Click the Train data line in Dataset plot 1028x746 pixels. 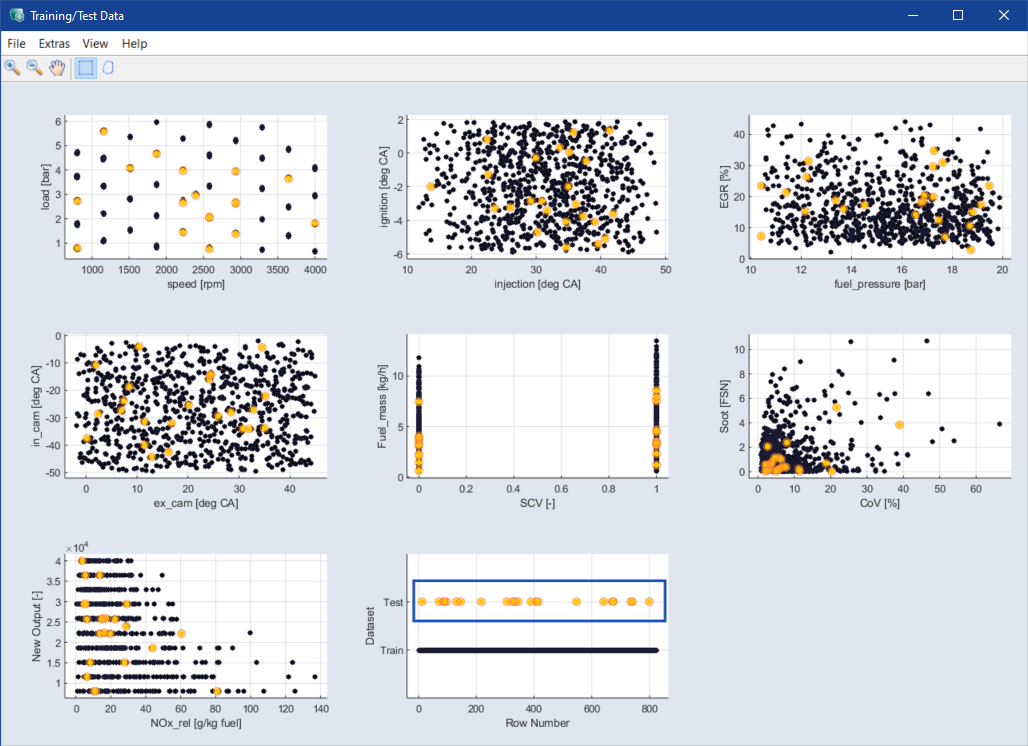pos(538,650)
